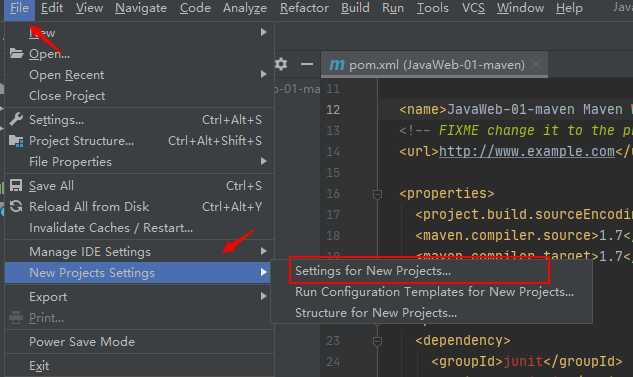Click the Print printer icon
This screenshot has width=633, height=377.
click(16, 318)
